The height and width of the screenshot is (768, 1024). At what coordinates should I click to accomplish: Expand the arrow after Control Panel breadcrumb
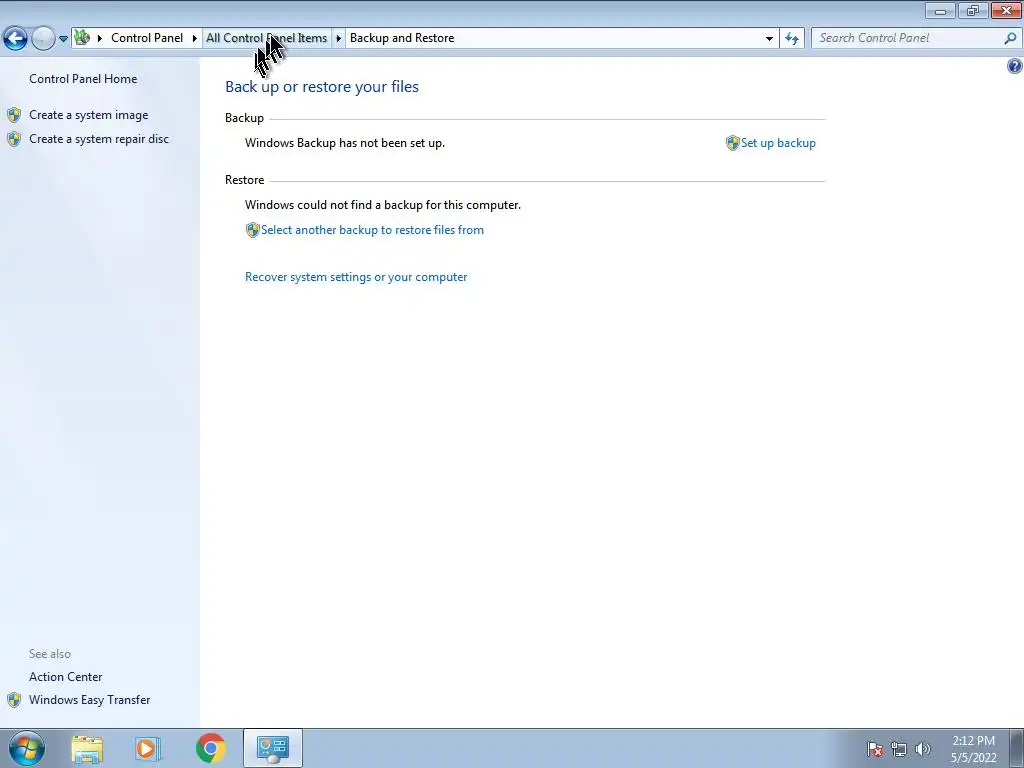[195, 39]
